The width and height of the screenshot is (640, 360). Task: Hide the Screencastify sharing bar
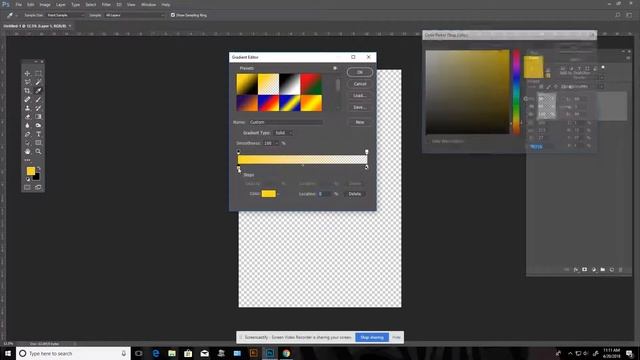point(396,337)
